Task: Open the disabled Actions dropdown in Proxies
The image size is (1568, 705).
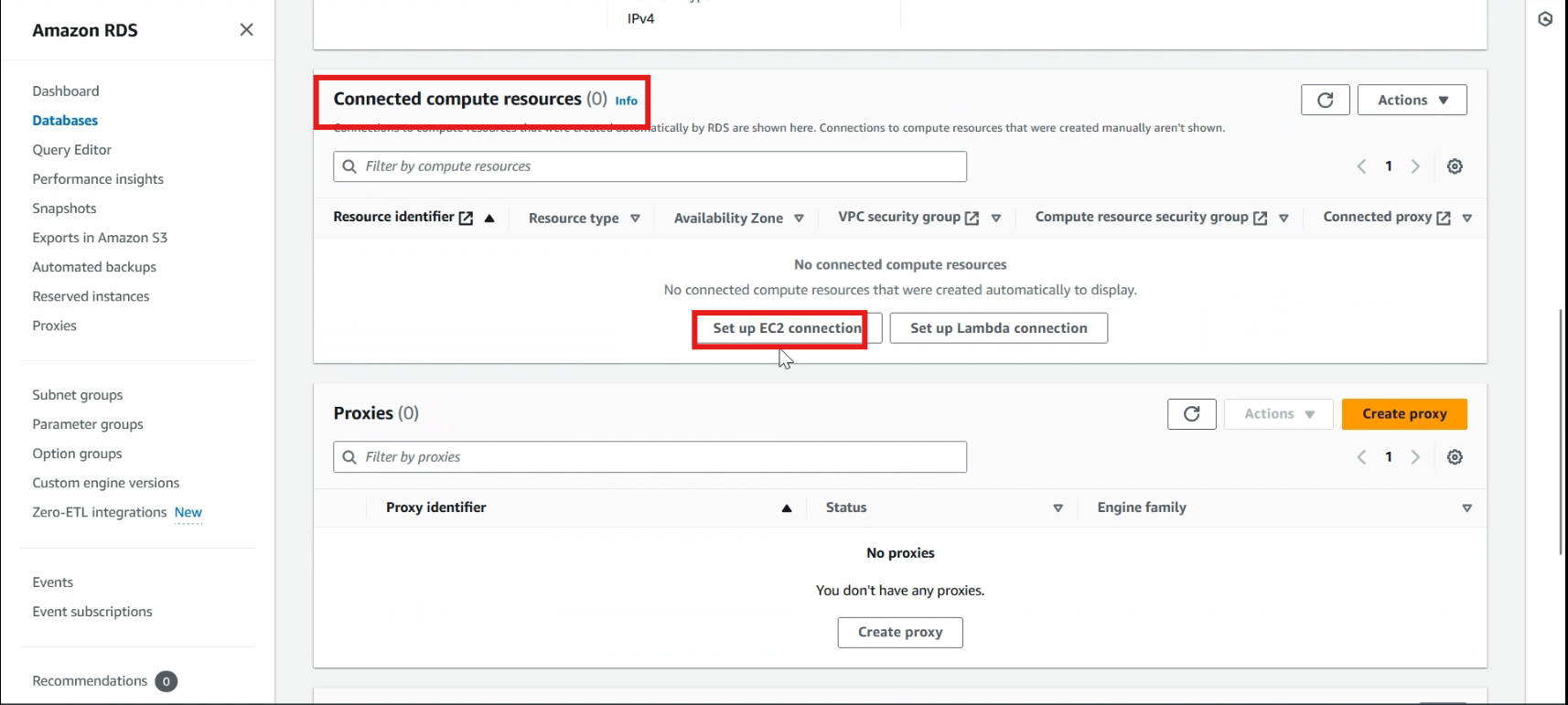Action: click(x=1279, y=414)
